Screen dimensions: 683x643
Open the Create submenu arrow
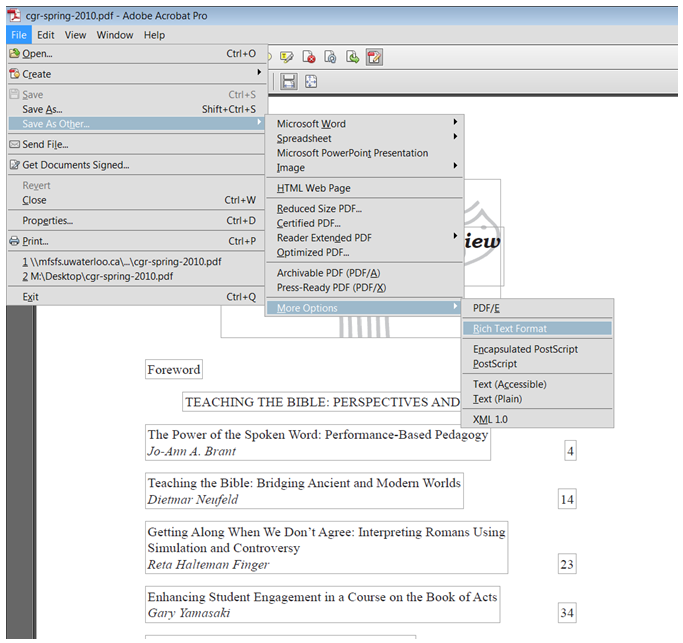point(258,74)
